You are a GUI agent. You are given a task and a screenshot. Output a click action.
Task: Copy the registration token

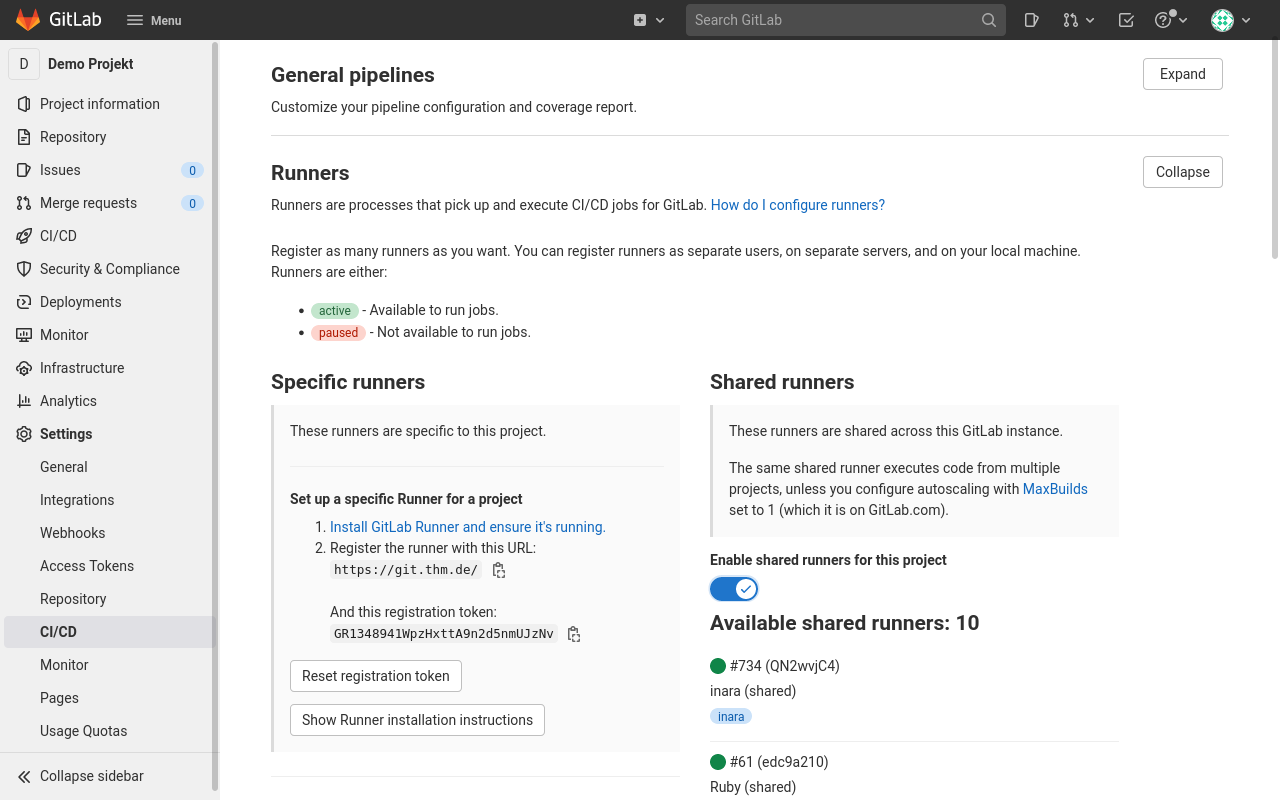(x=574, y=634)
